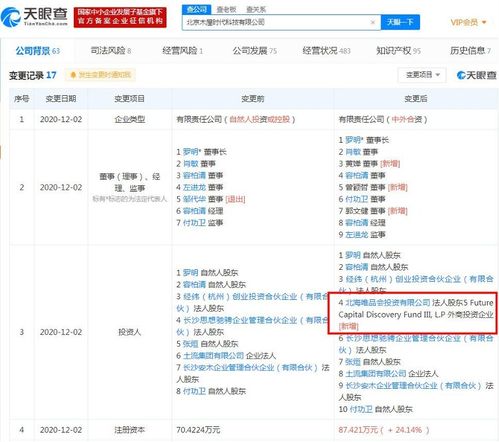Open the VIP会员 dropdown menu

tap(468, 22)
